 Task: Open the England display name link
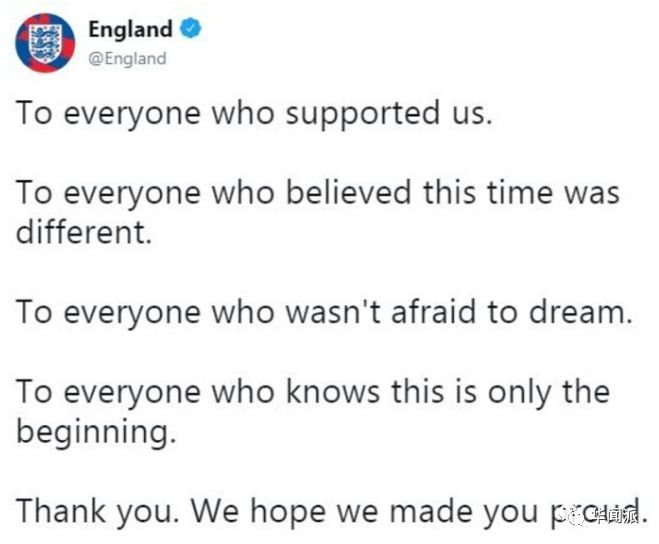tap(129, 29)
